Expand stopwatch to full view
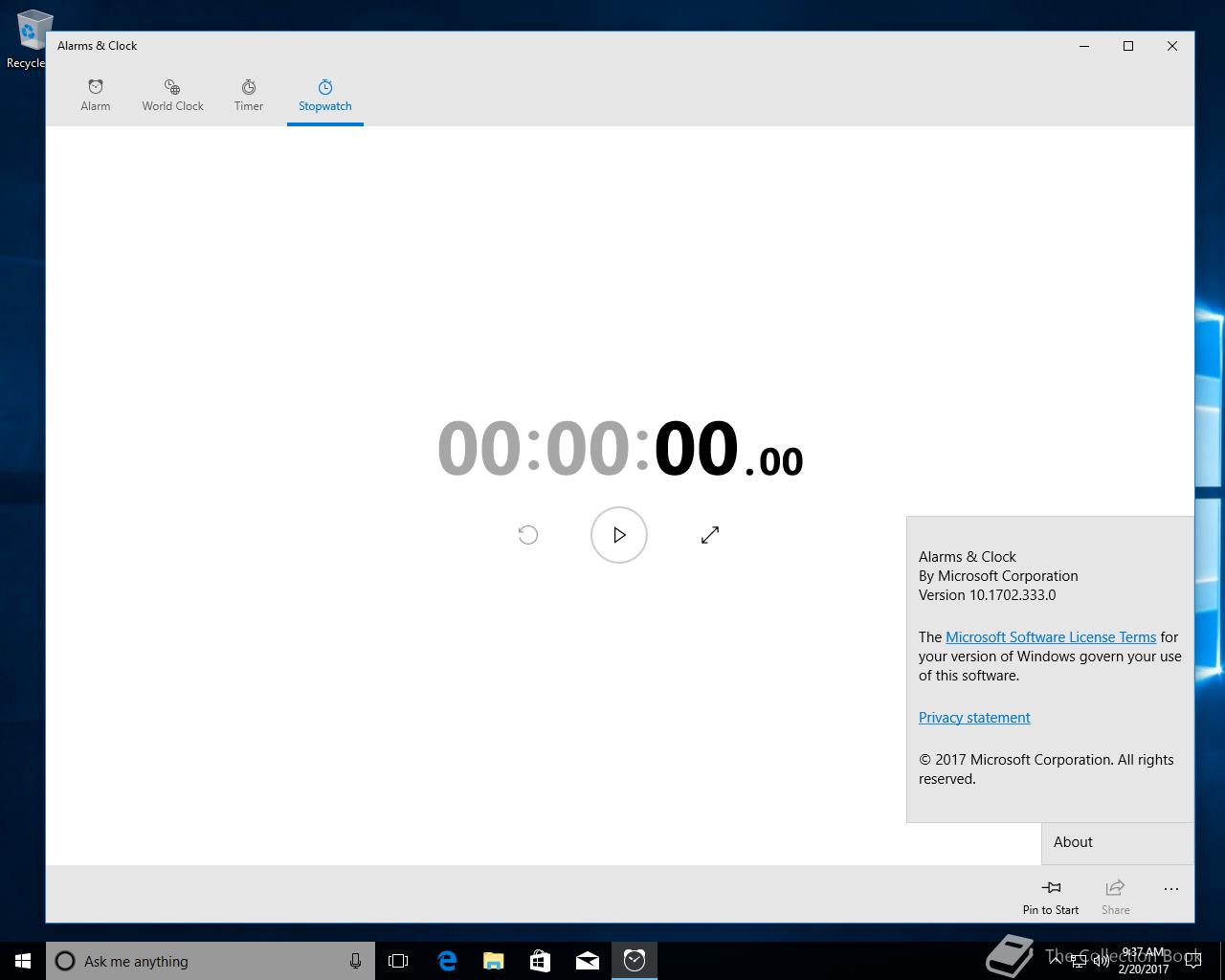Image resolution: width=1225 pixels, height=980 pixels. point(710,535)
